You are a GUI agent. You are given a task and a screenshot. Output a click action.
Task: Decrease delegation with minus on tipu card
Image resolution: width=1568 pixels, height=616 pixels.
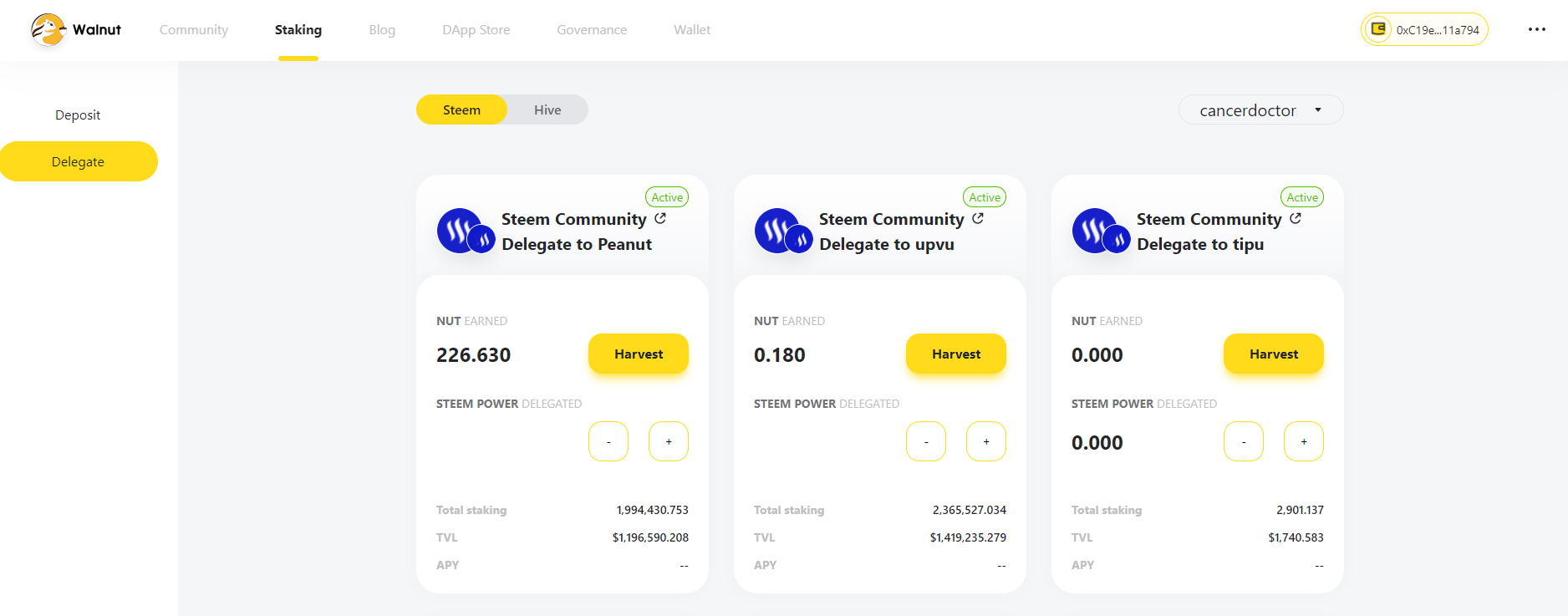1244,441
